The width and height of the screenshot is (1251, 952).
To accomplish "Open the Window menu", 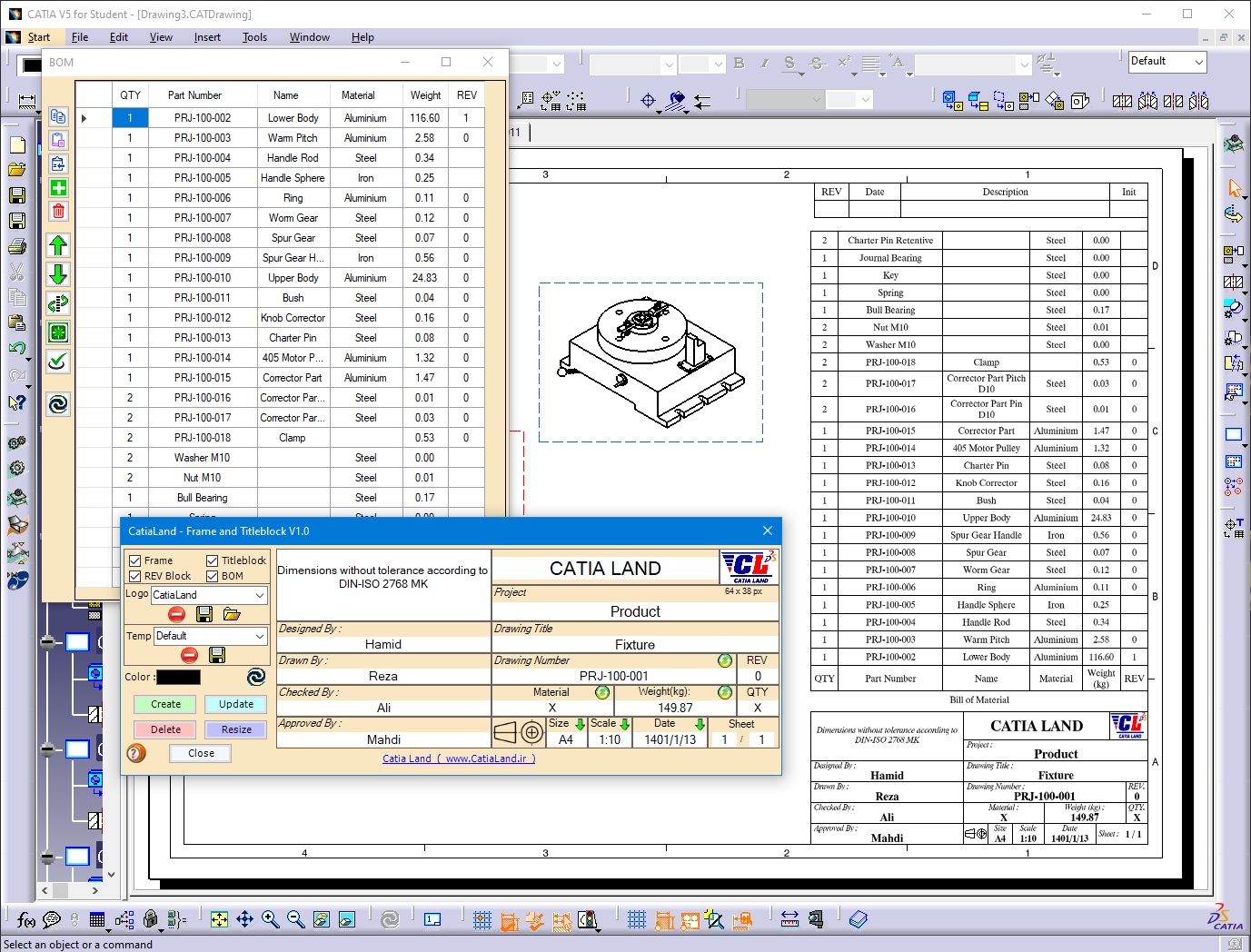I will click(310, 37).
